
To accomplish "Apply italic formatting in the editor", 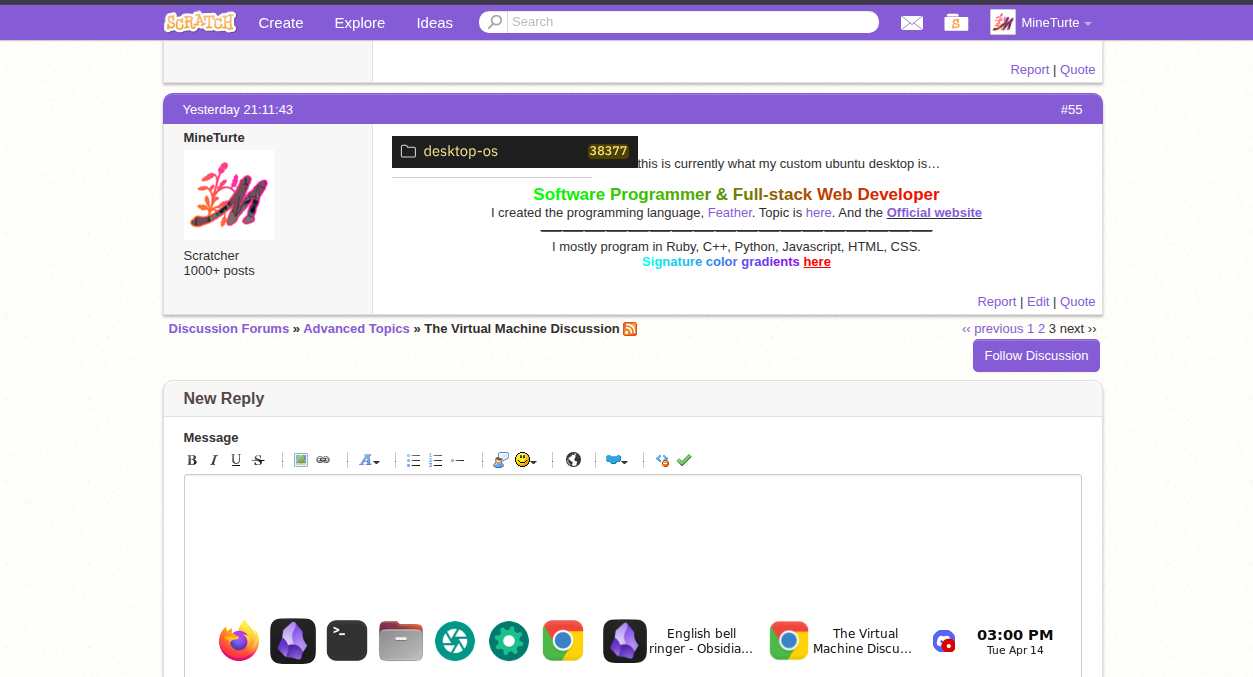I will (214, 460).
